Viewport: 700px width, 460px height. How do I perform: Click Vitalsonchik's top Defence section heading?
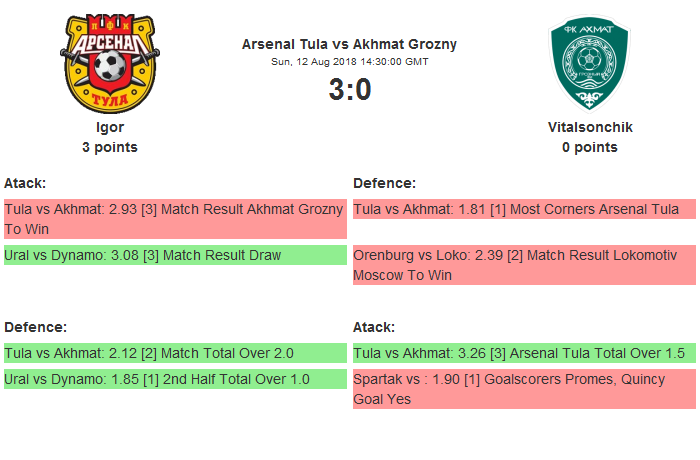click(384, 183)
